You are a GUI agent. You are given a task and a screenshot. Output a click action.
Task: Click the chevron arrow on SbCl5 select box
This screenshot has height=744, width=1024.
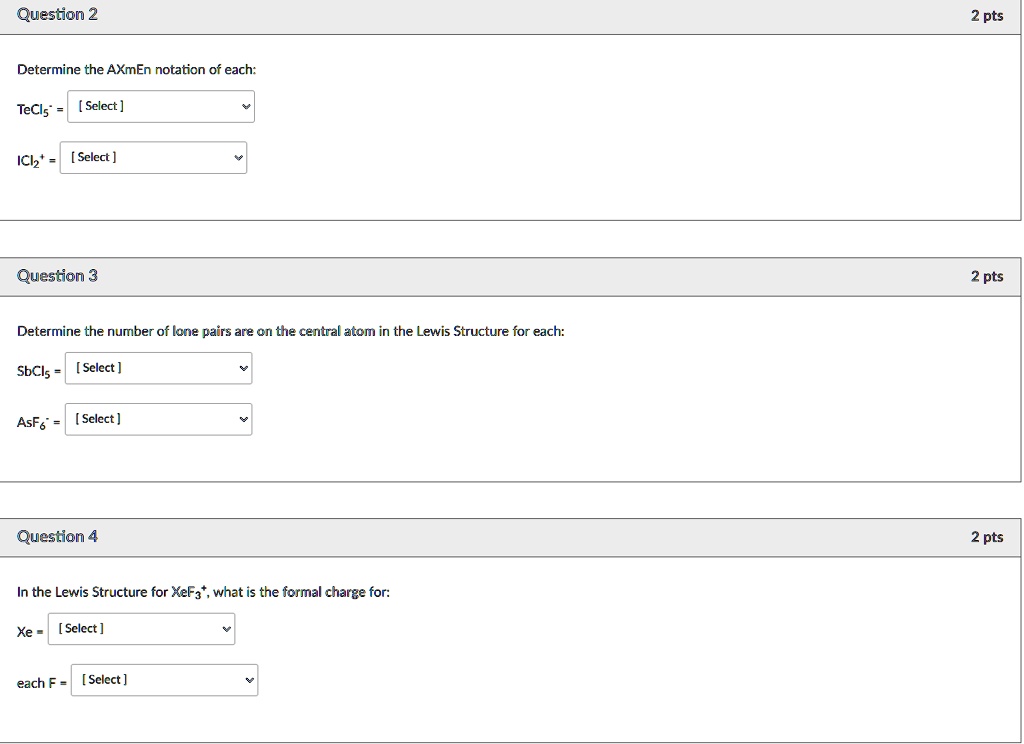tap(243, 368)
